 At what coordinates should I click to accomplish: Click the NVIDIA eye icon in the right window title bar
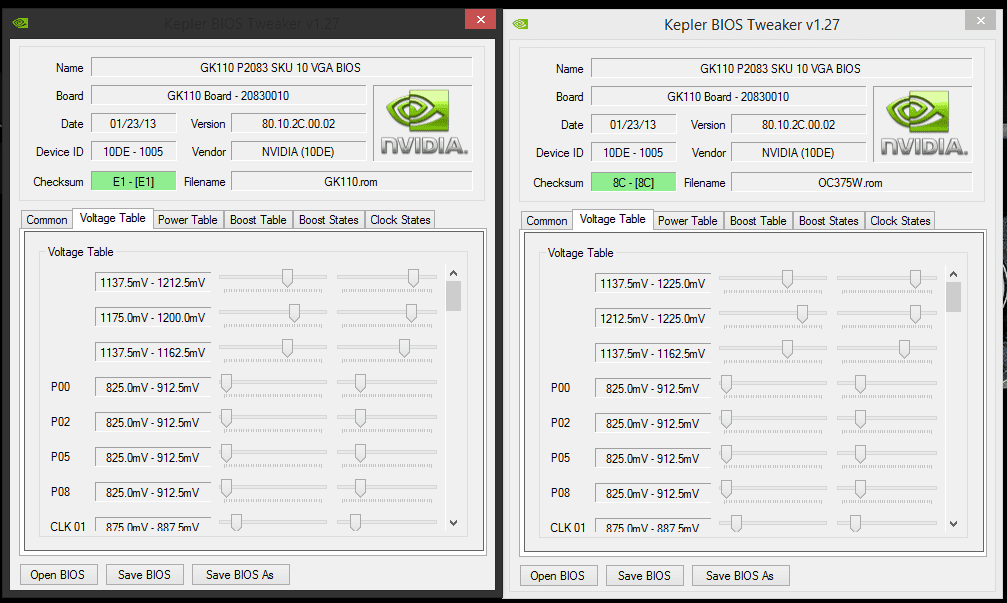coord(520,24)
